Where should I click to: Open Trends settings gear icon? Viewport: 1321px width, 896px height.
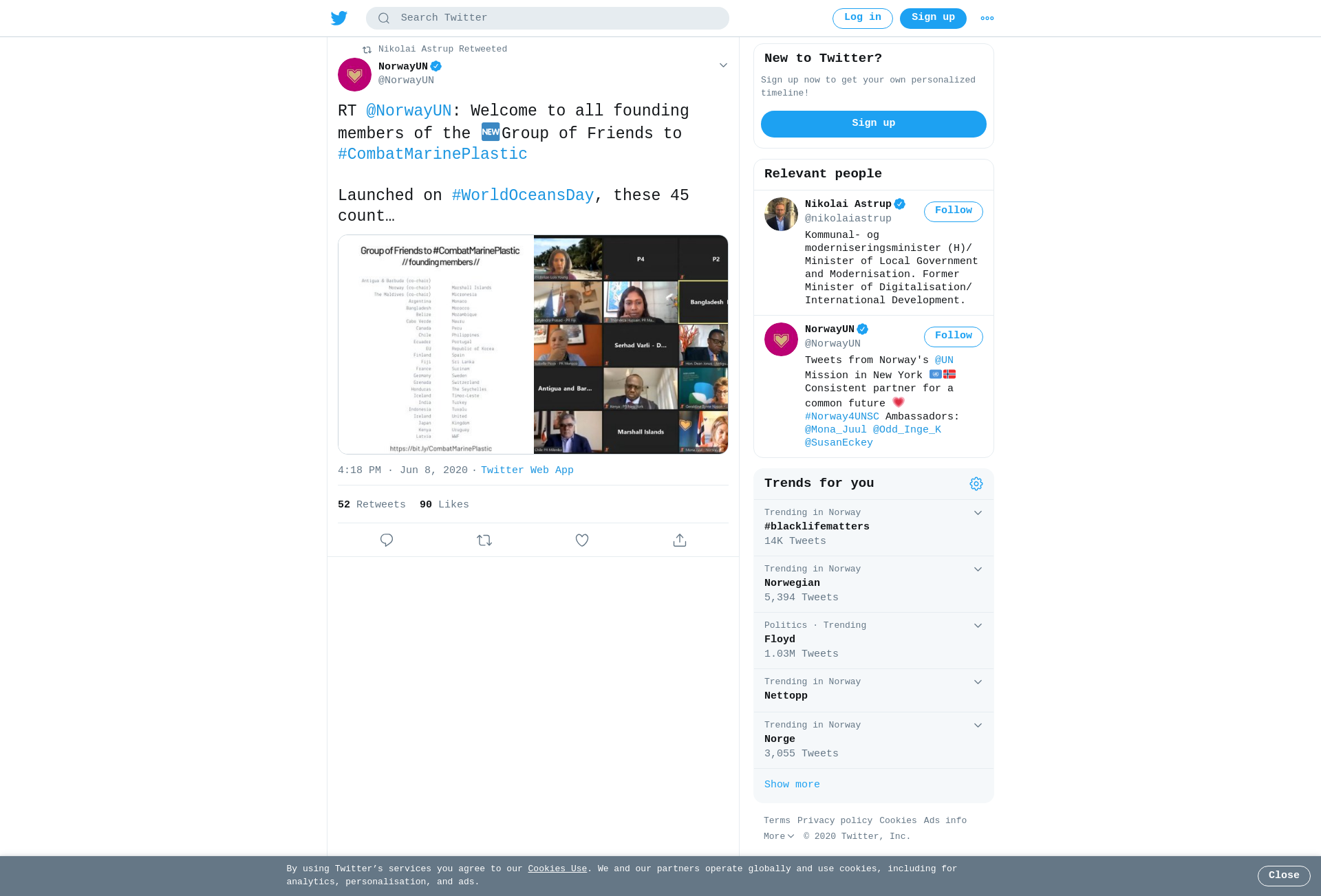point(976,484)
